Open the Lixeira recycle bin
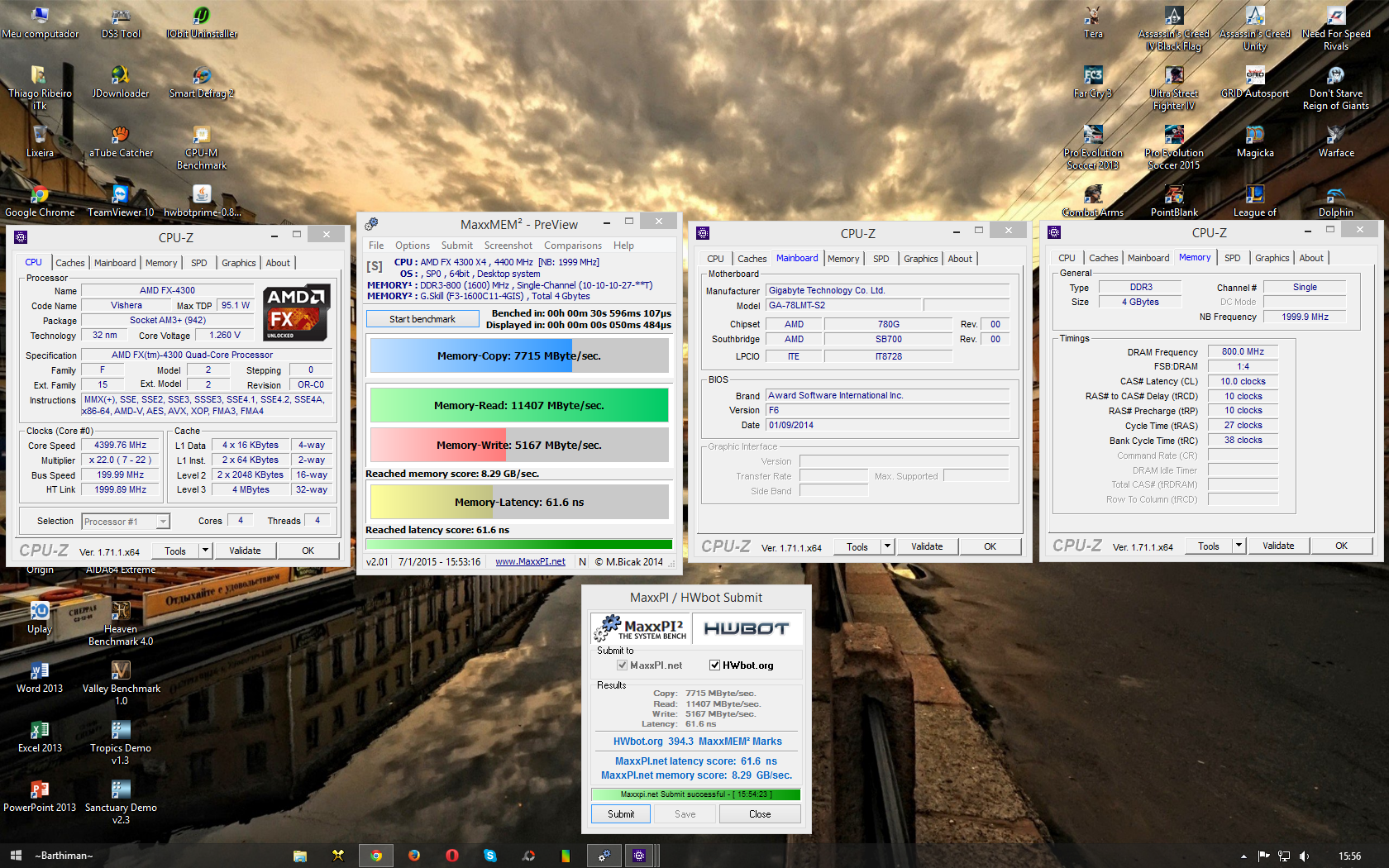The width and height of the screenshot is (1389, 868). pos(40,141)
